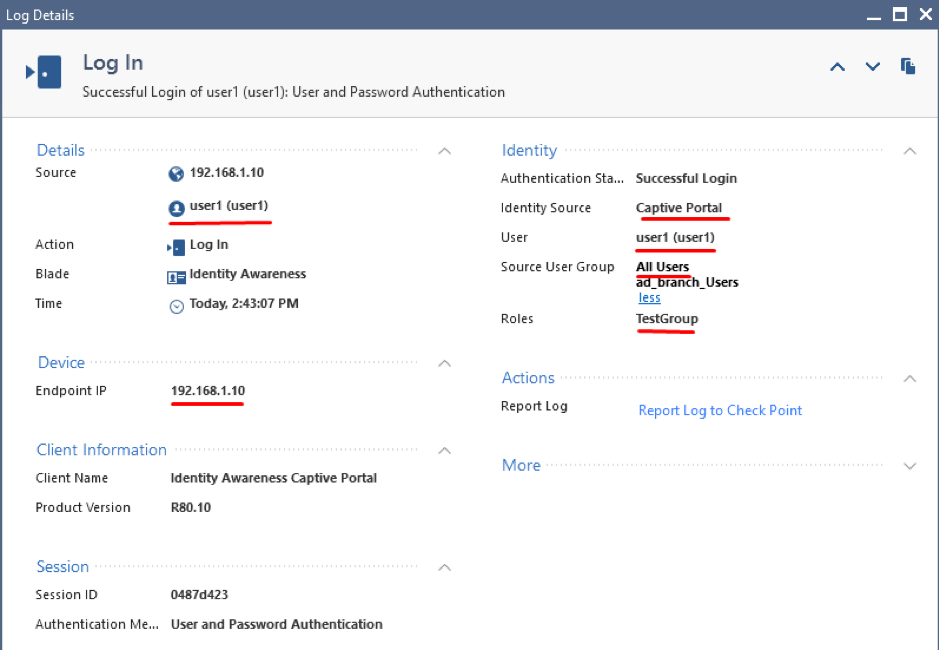
Task: Collapse the Client Information section
Action: click(444, 451)
